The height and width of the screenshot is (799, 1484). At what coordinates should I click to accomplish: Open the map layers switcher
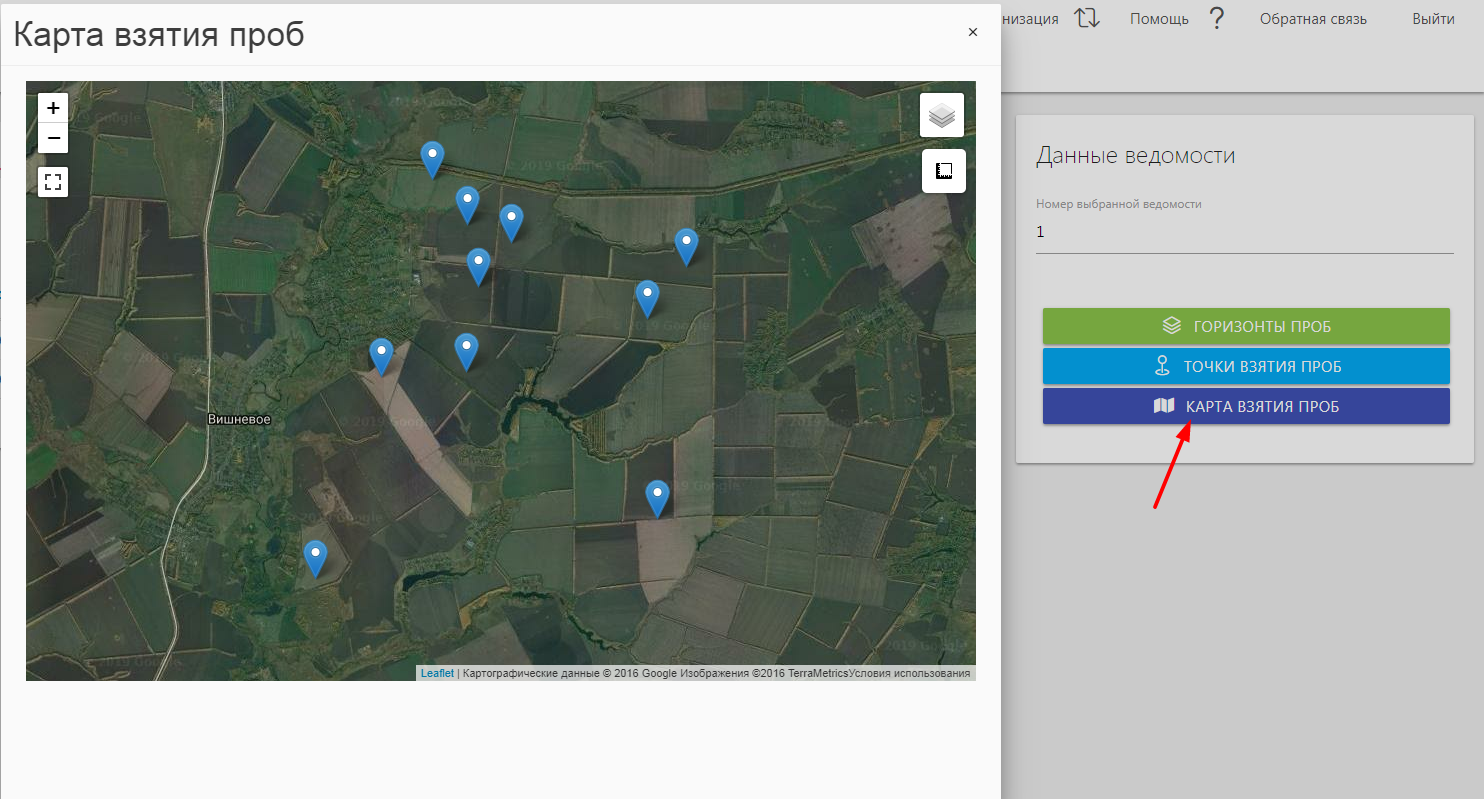pos(941,115)
